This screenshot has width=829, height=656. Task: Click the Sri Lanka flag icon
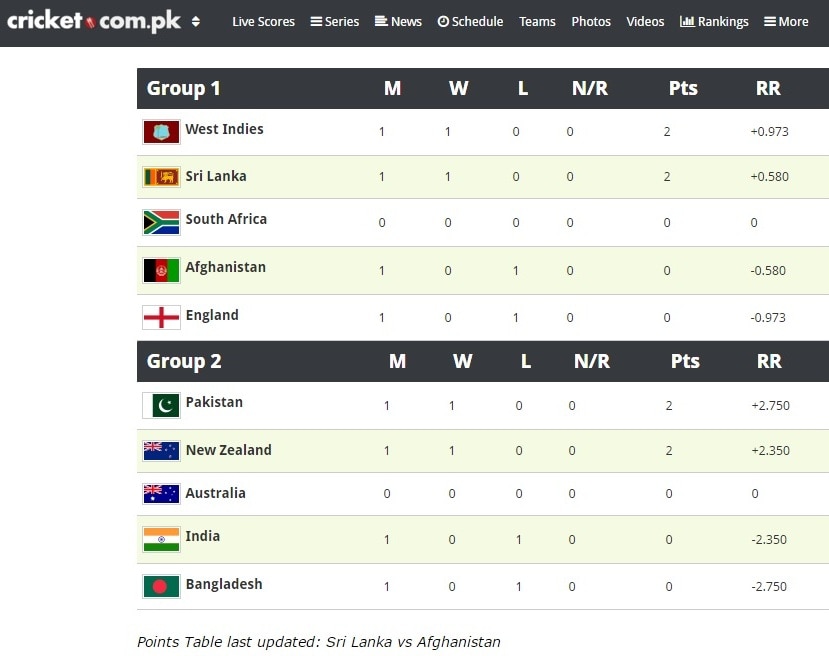click(x=161, y=177)
